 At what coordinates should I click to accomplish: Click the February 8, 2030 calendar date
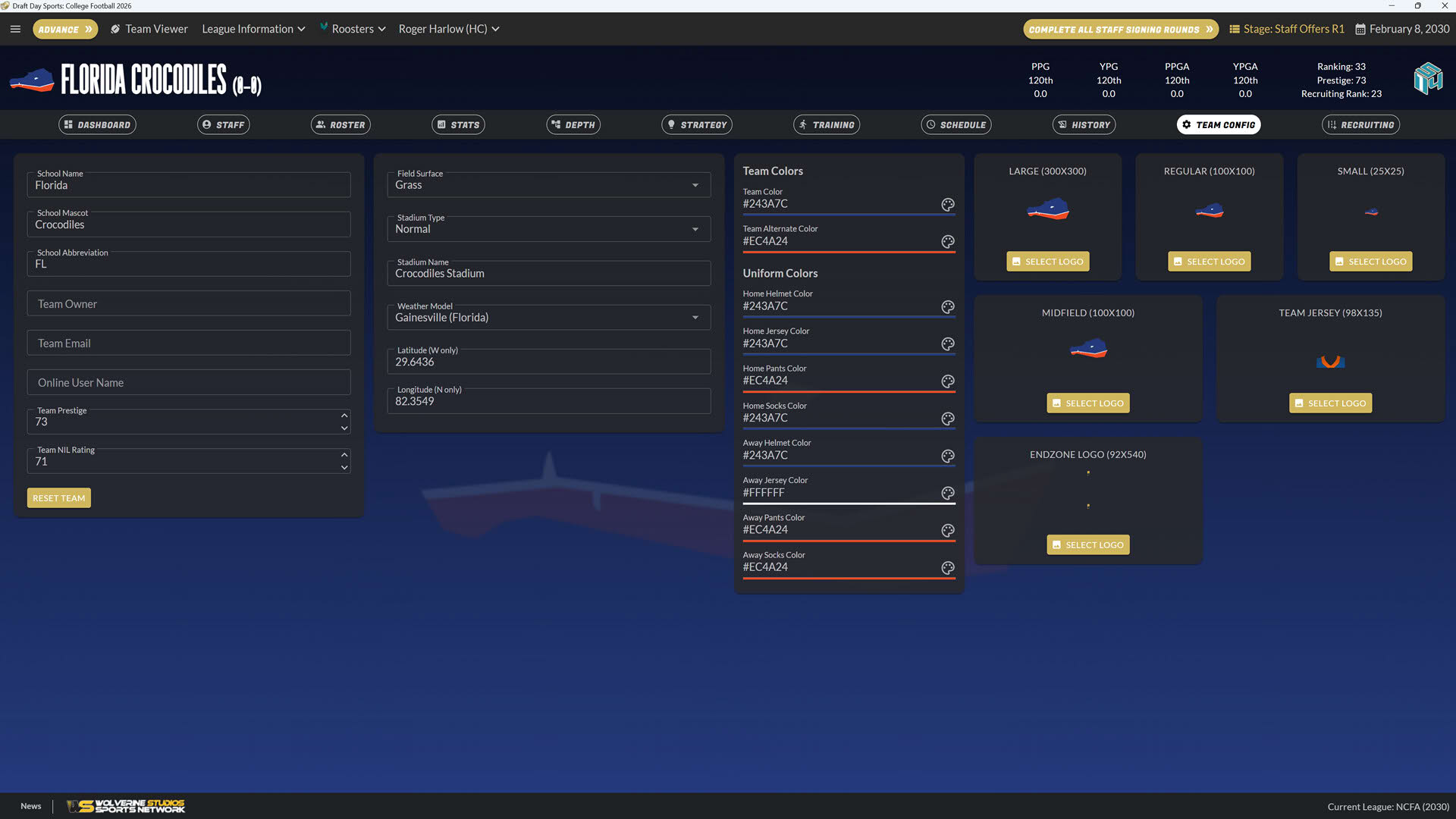click(1402, 29)
